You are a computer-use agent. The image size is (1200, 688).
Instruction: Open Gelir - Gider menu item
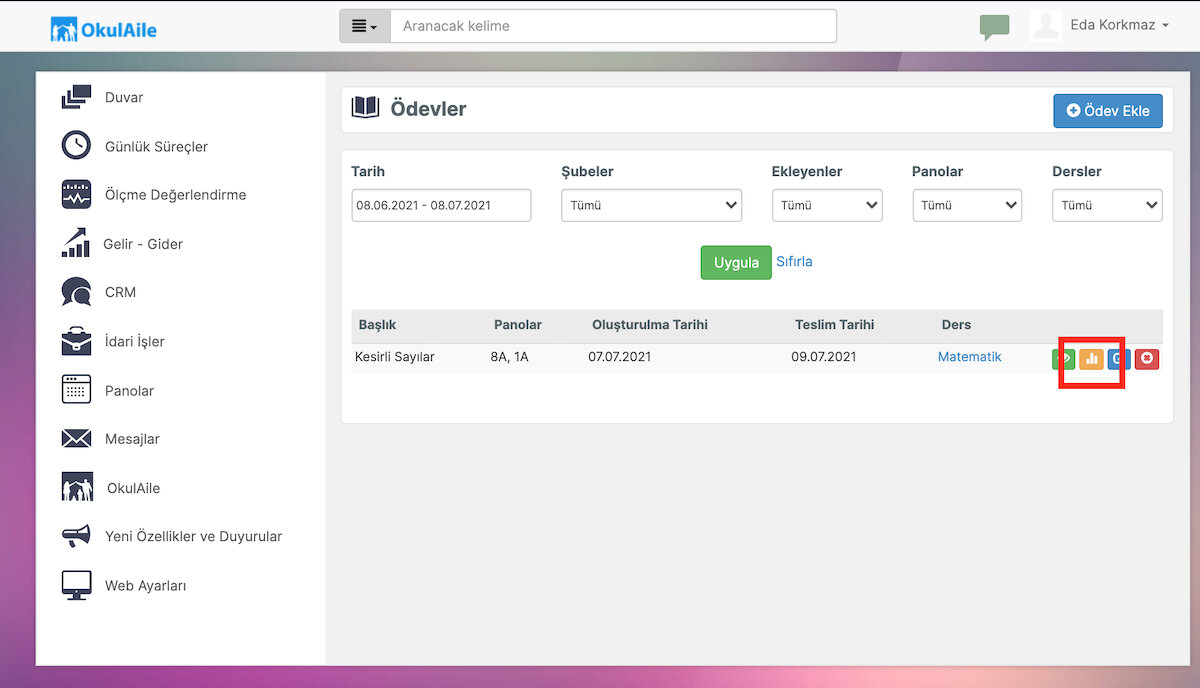point(143,243)
